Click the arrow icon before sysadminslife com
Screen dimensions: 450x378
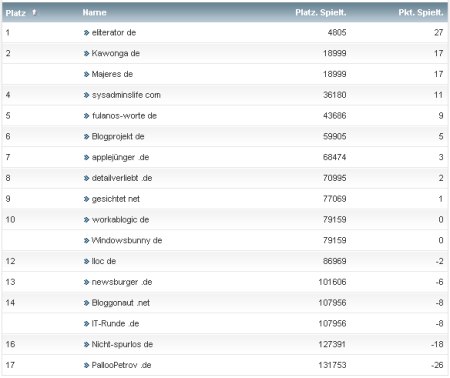87,95
